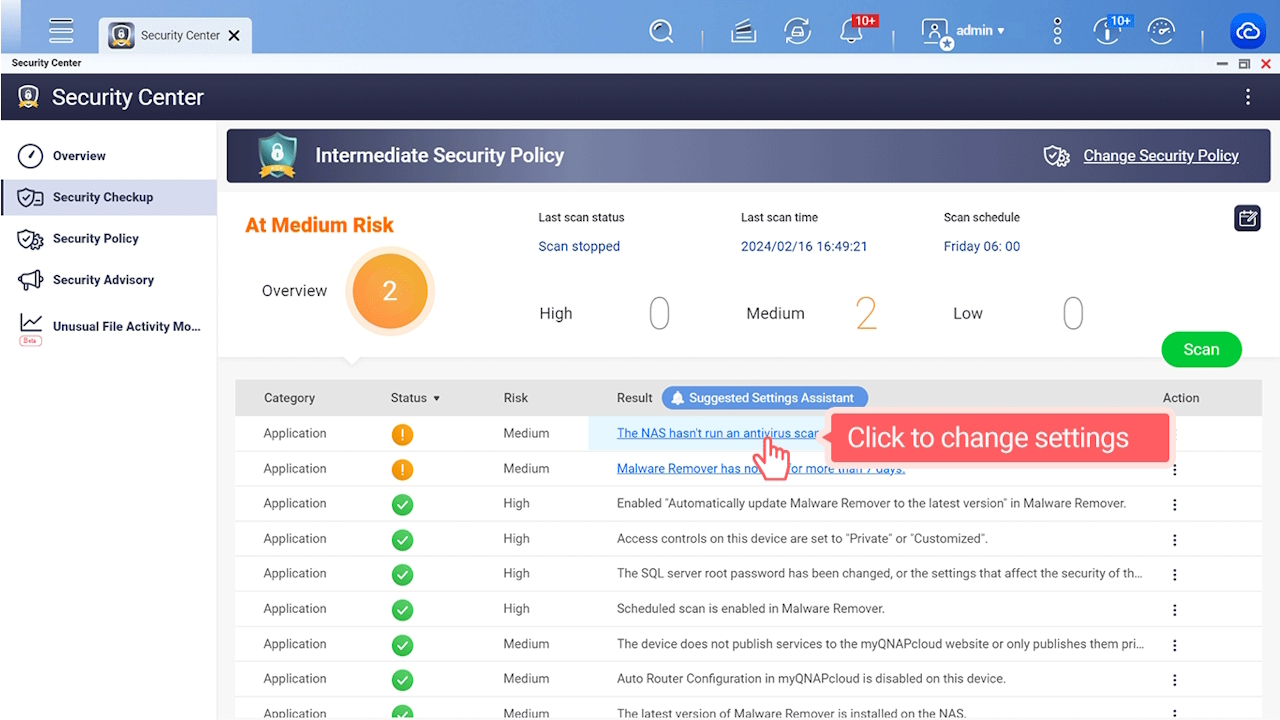Open the background tasks icon
This screenshot has height=720, width=1280.
click(x=743, y=32)
